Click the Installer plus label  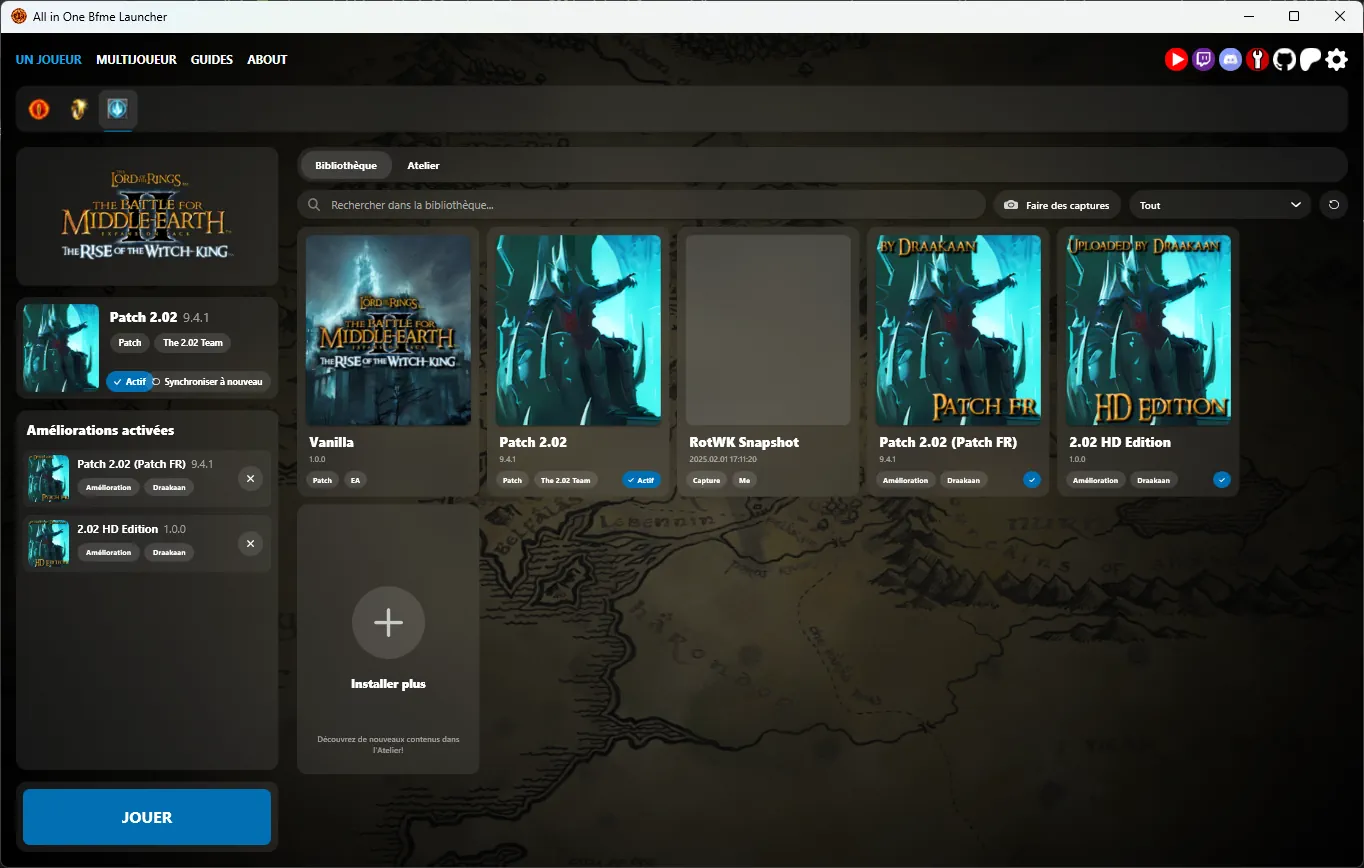pos(388,684)
